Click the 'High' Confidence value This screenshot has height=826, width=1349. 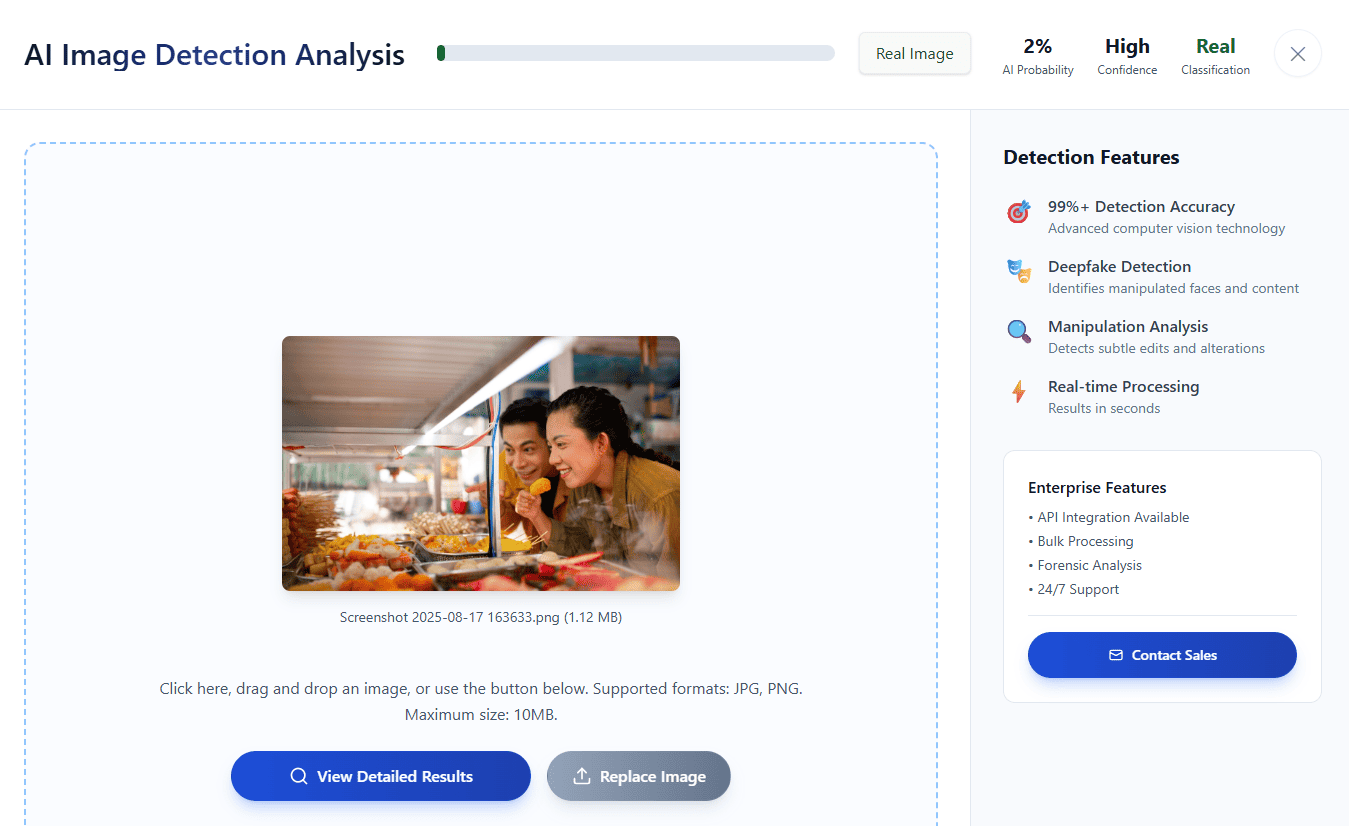coord(1127,46)
